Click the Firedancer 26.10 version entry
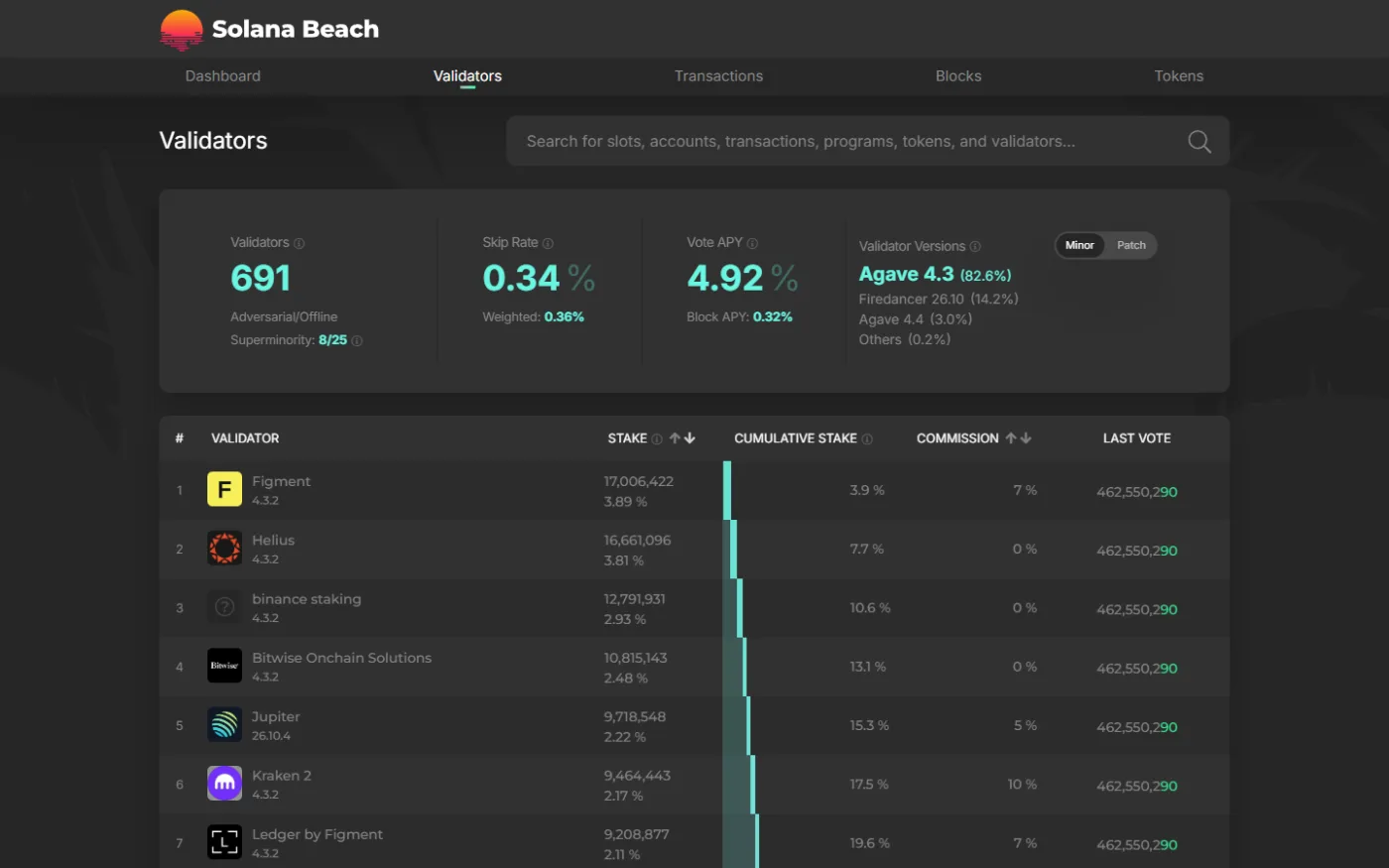Viewport: 1389px width, 868px height. click(x=939, y=299)
